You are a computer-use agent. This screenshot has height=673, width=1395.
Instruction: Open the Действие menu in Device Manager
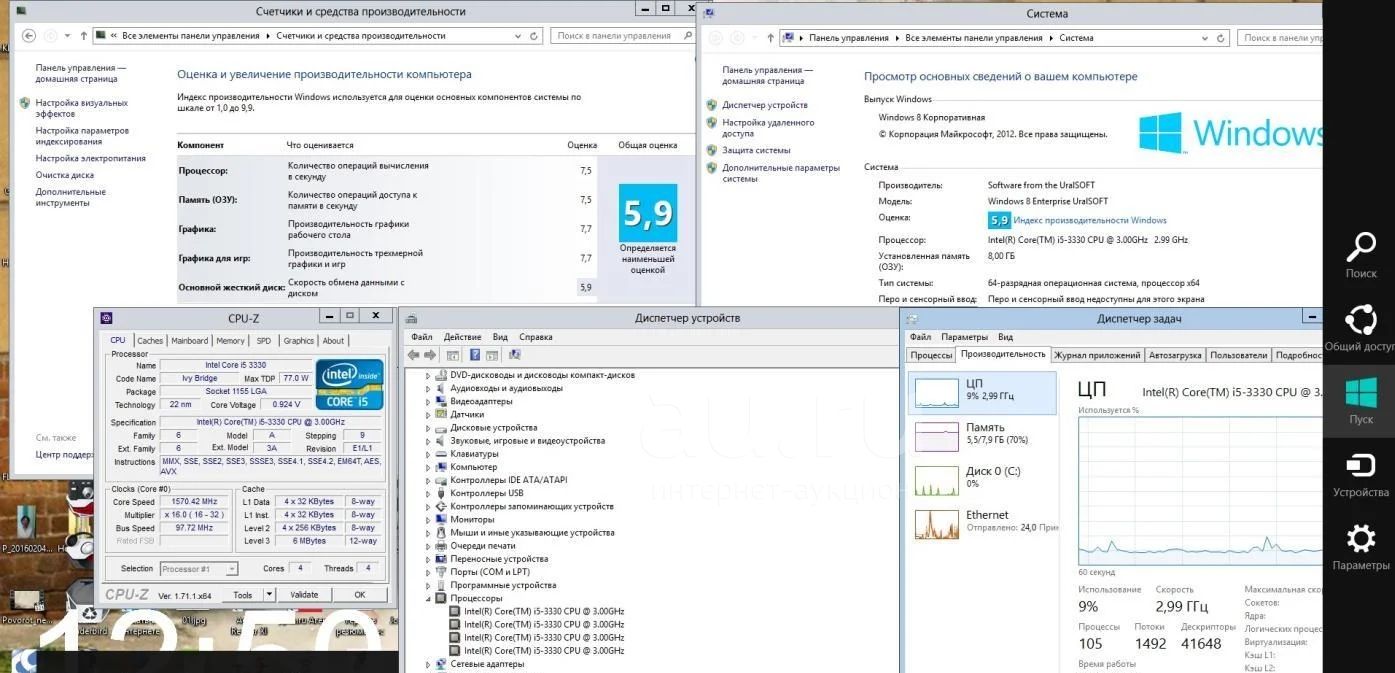462,337
